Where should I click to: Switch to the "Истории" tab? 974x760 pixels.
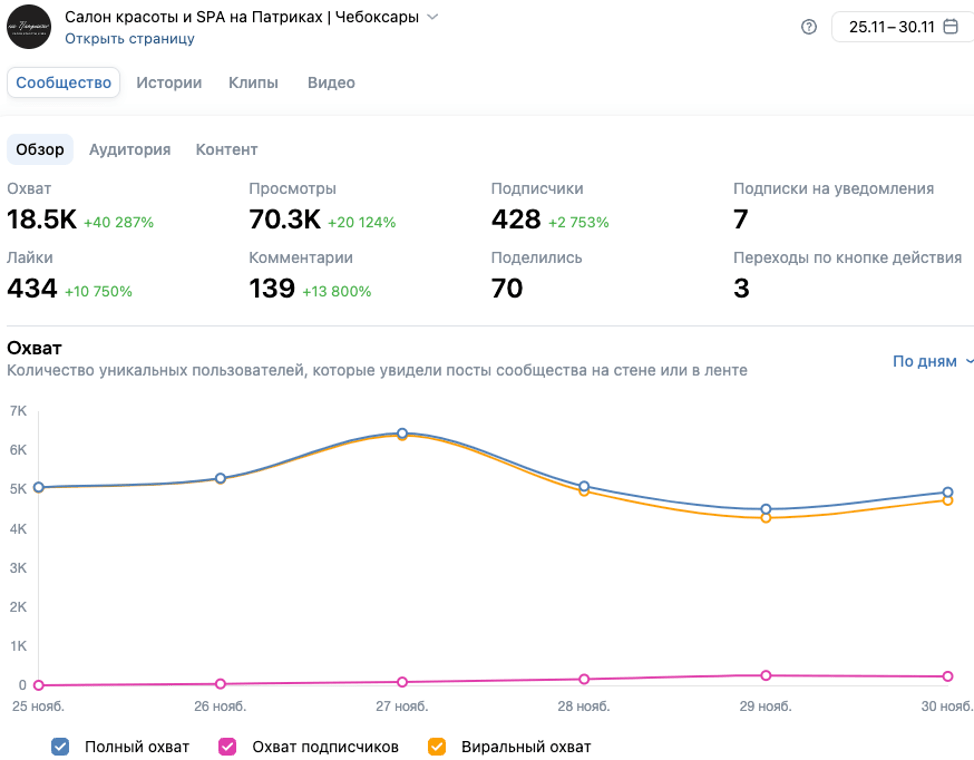click(x=169, y=83)
